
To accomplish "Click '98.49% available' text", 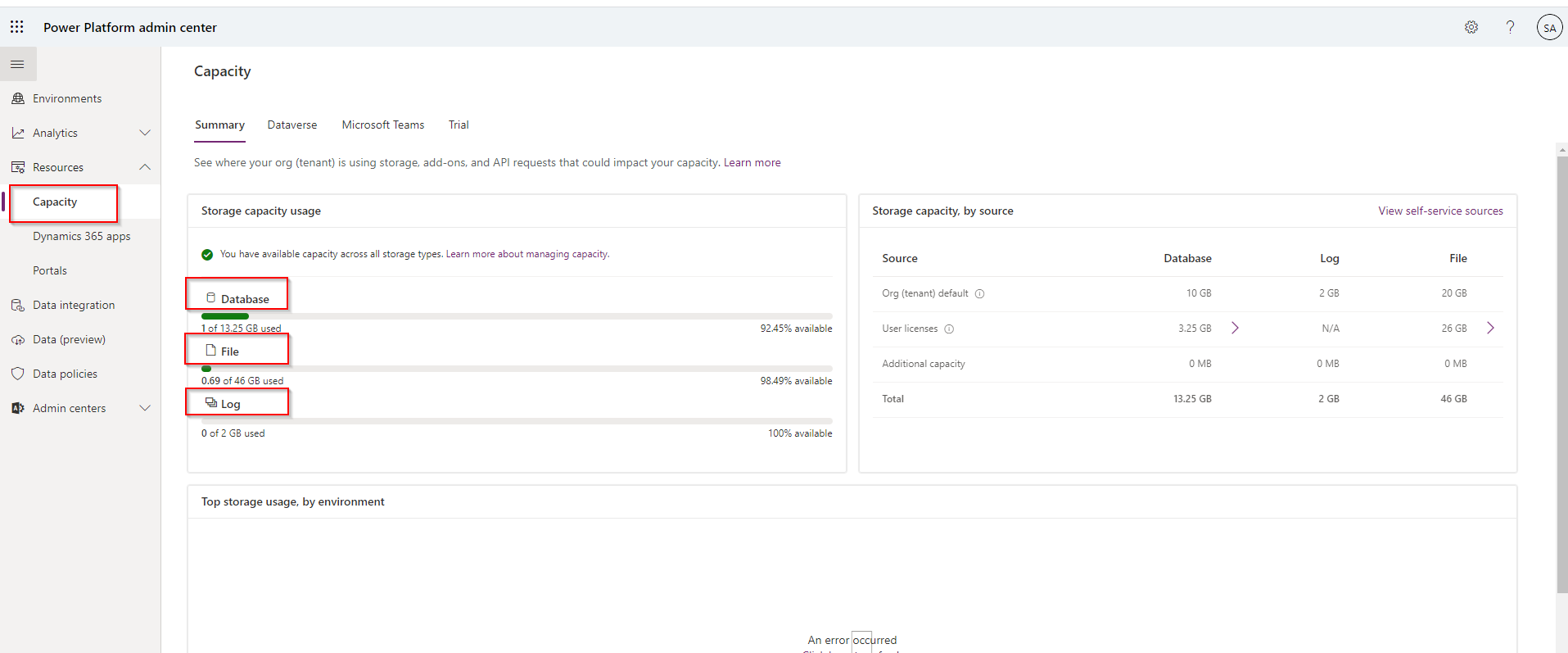I will click(x=796, y=381).
